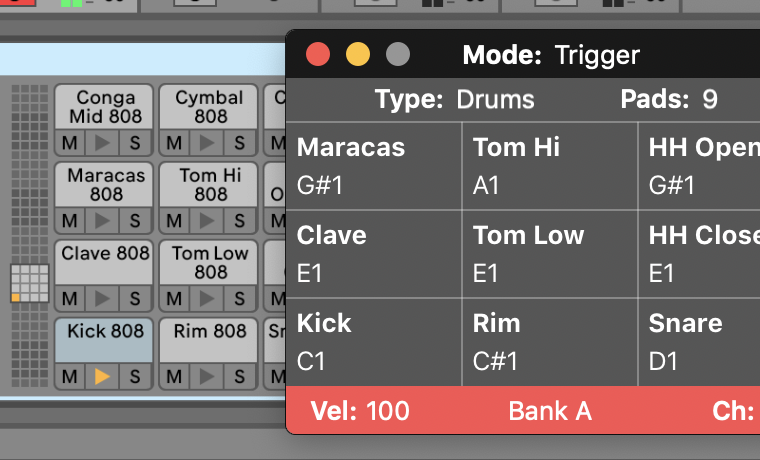Select the Bank A label
This screenshot has height=460, width=760.
tap(550, 411)
